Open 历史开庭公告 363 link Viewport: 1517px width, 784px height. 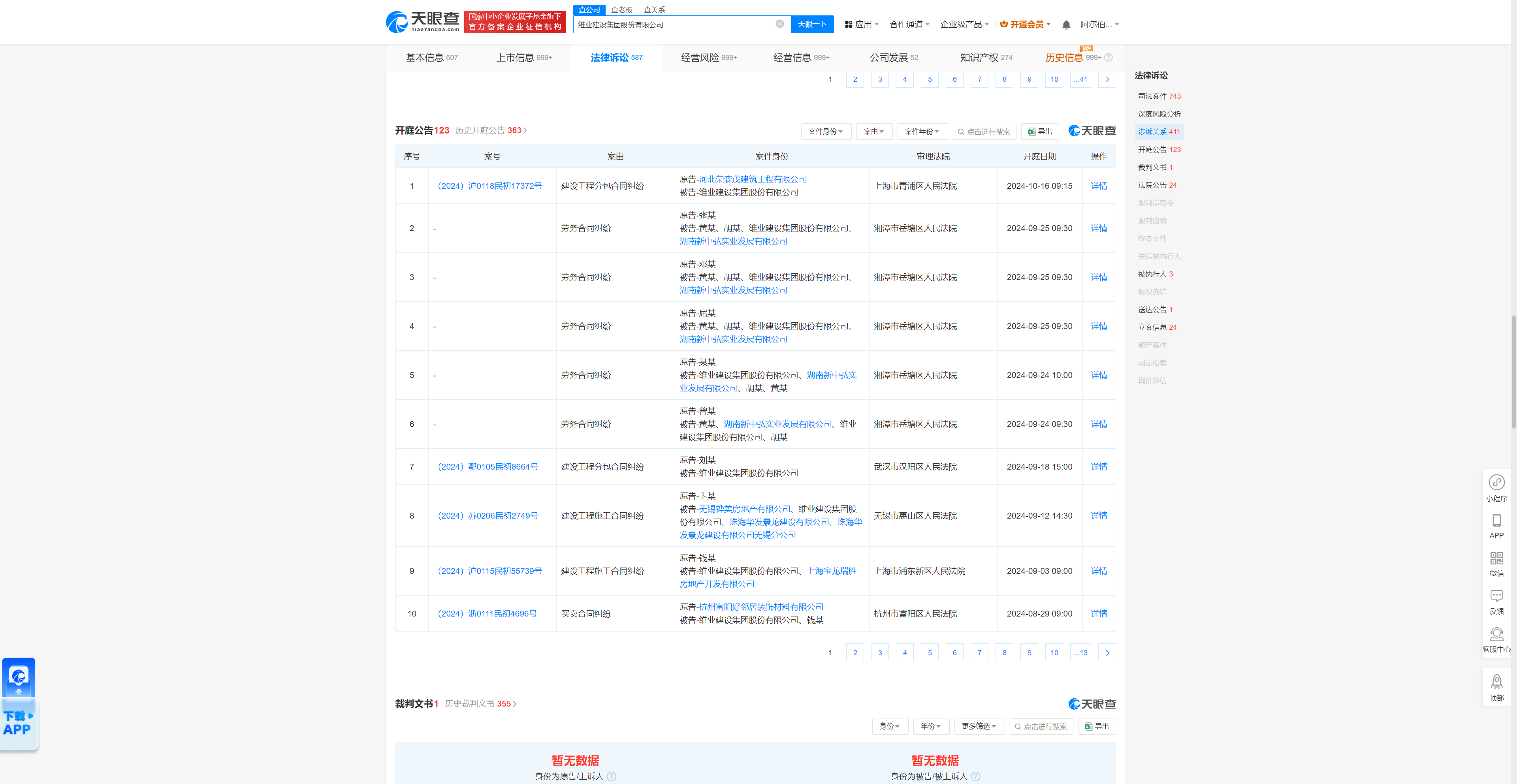[491, 130]
